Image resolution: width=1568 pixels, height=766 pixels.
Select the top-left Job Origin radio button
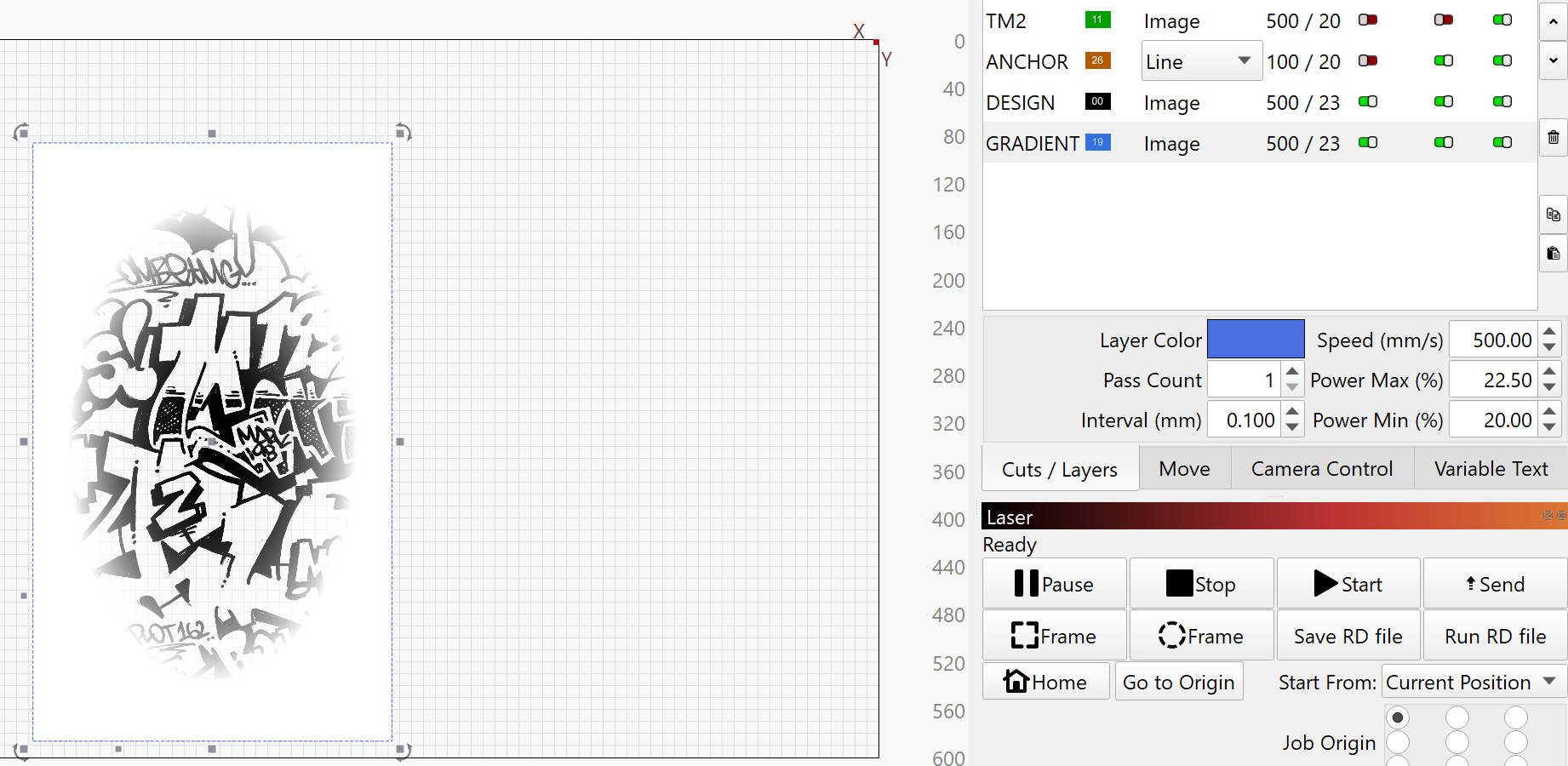pos(1397,717)
